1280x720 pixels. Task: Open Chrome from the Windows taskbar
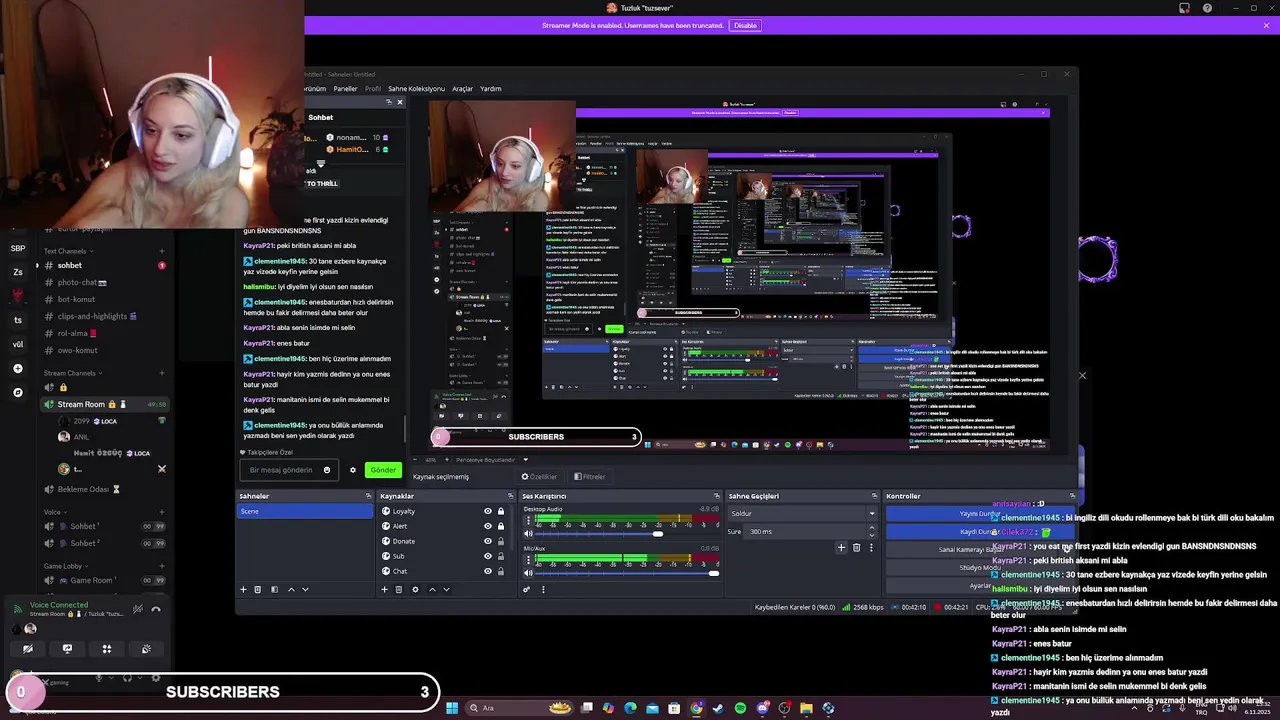point(696,708)
